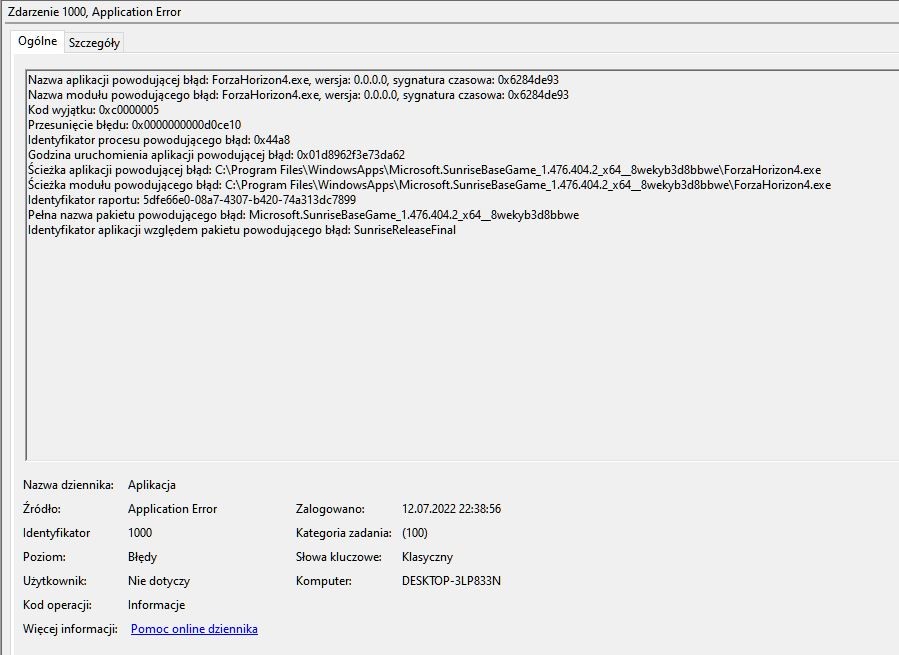The width and height of the screenshot is (899, 655).
Task: Click the 'Identyfikator raportu' line
Action: [191, 200]
